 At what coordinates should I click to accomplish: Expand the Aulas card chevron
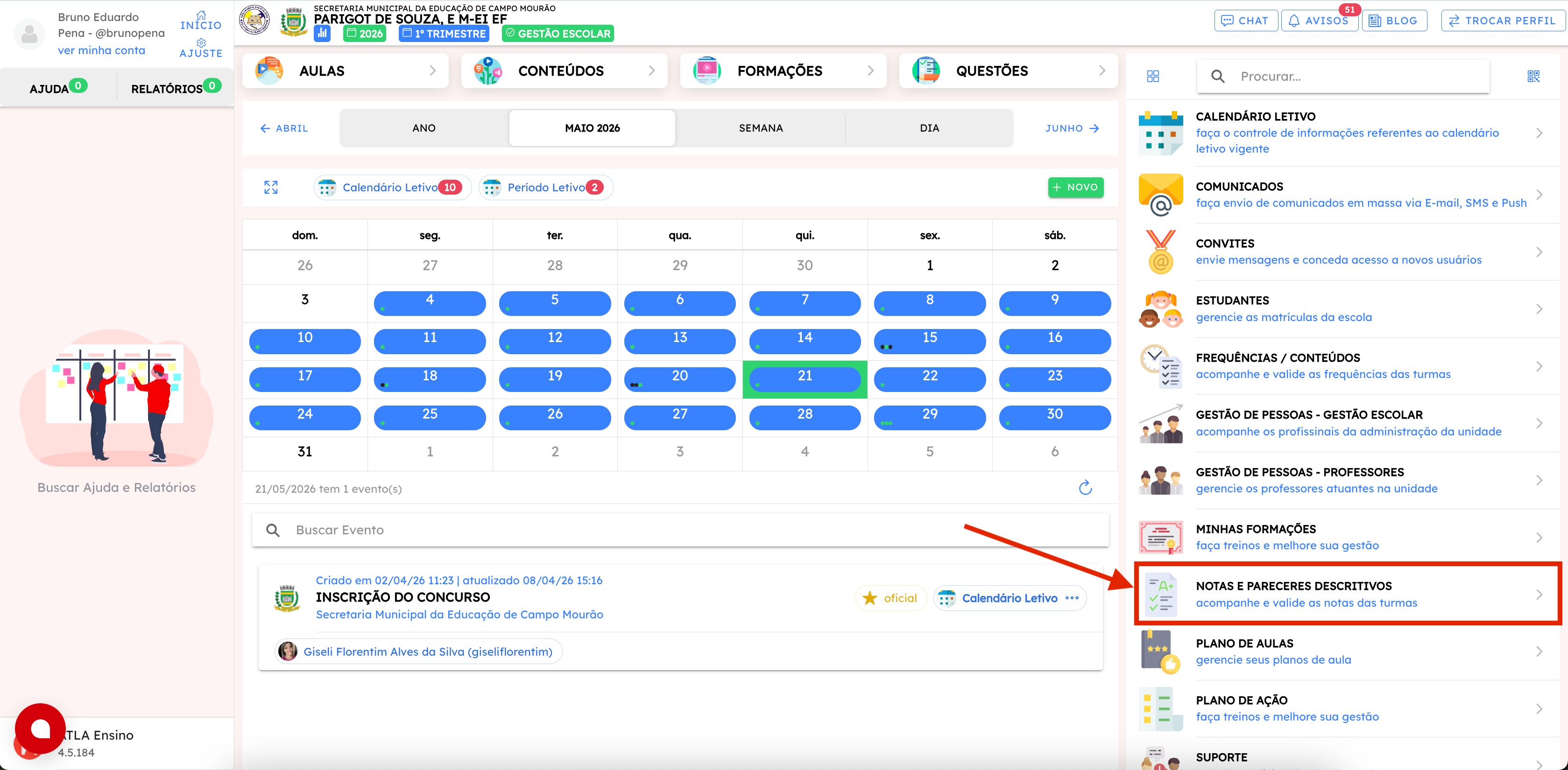[x=433, y=70]
